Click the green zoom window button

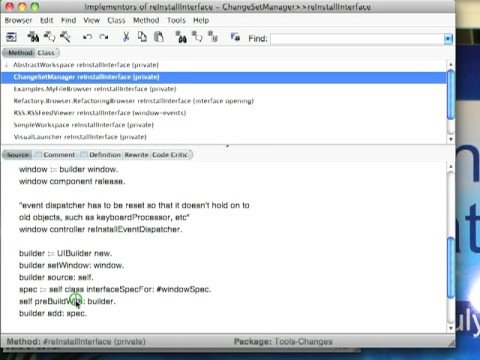point(35,7)
